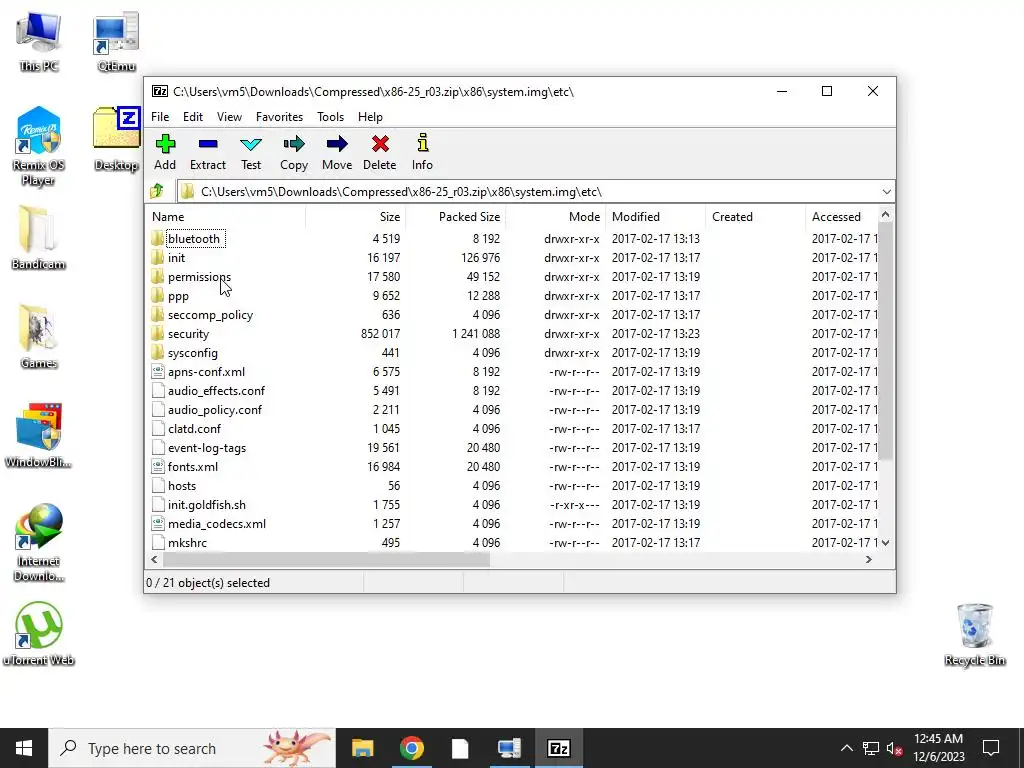Select the audio_effects.conf file

click(216, 391)
